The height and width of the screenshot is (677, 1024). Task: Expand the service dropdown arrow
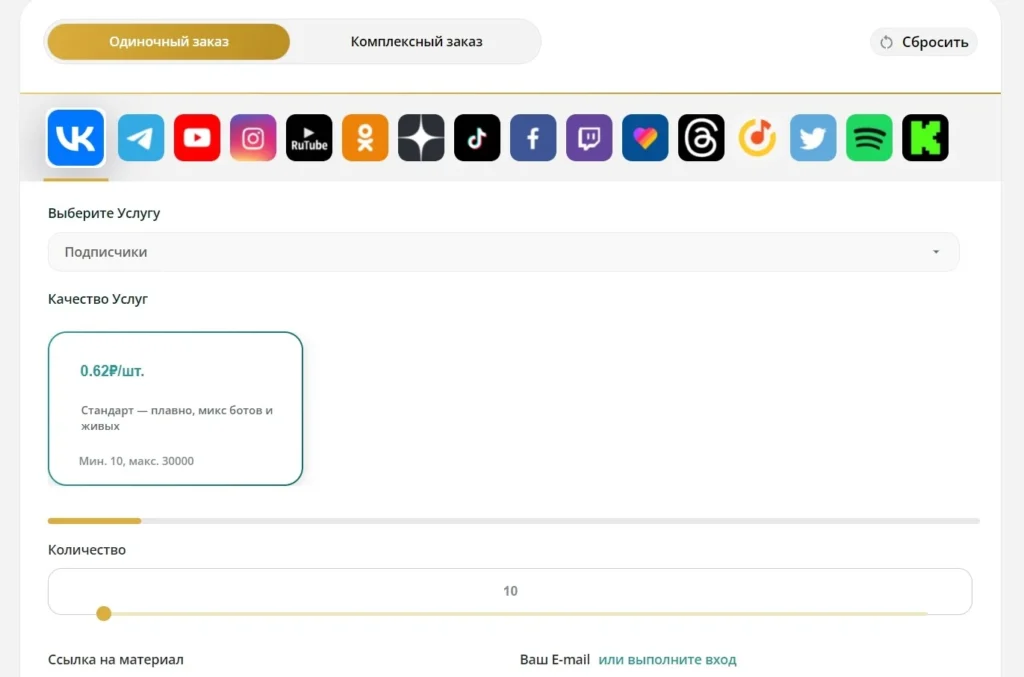coord(936,252)
